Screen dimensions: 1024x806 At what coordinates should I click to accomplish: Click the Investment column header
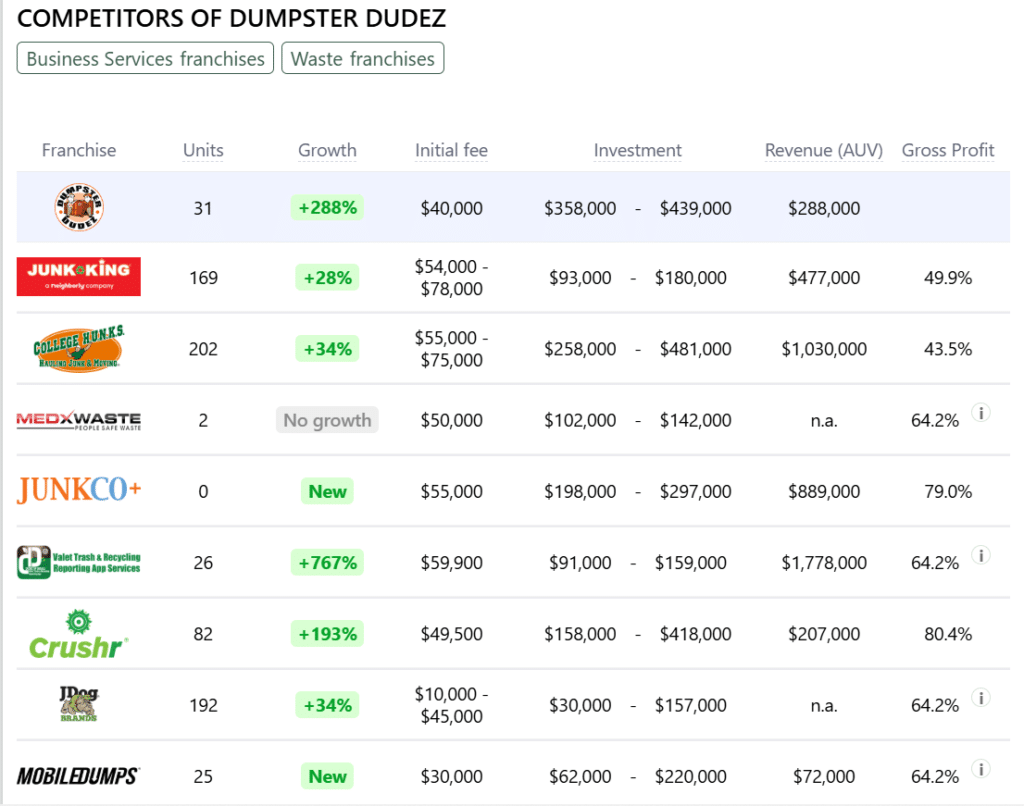[x=637, y=150]
